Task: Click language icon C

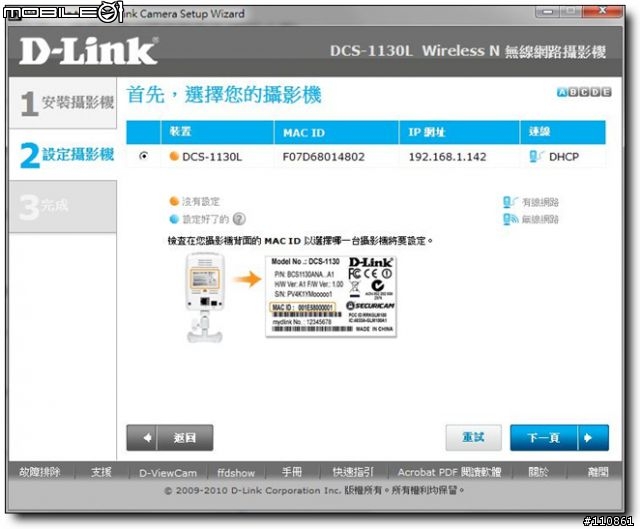Action: coord(584,92)
